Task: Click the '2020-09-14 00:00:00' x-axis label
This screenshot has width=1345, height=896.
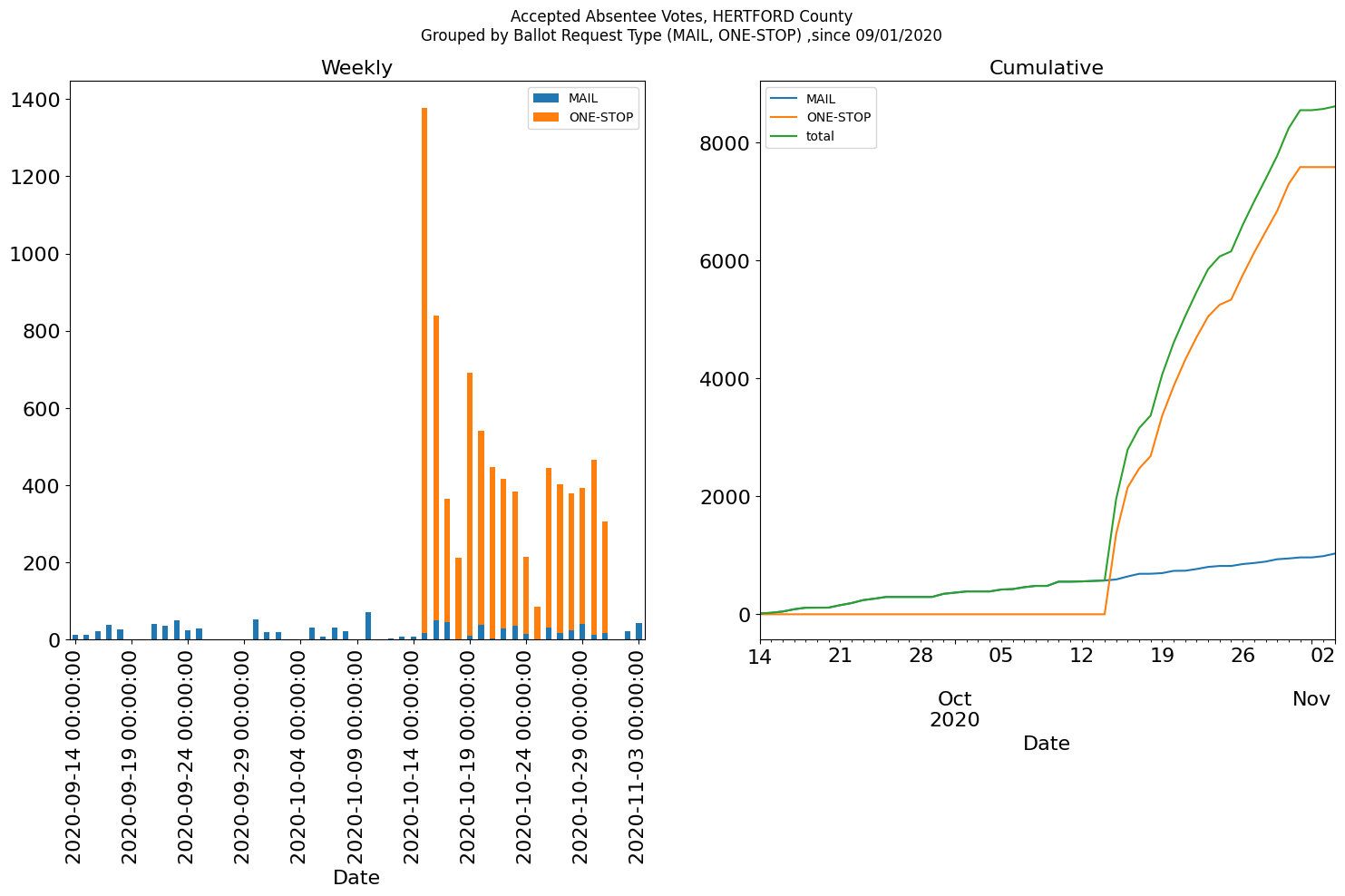Action: pyautogui.click(x=73, y=755)
